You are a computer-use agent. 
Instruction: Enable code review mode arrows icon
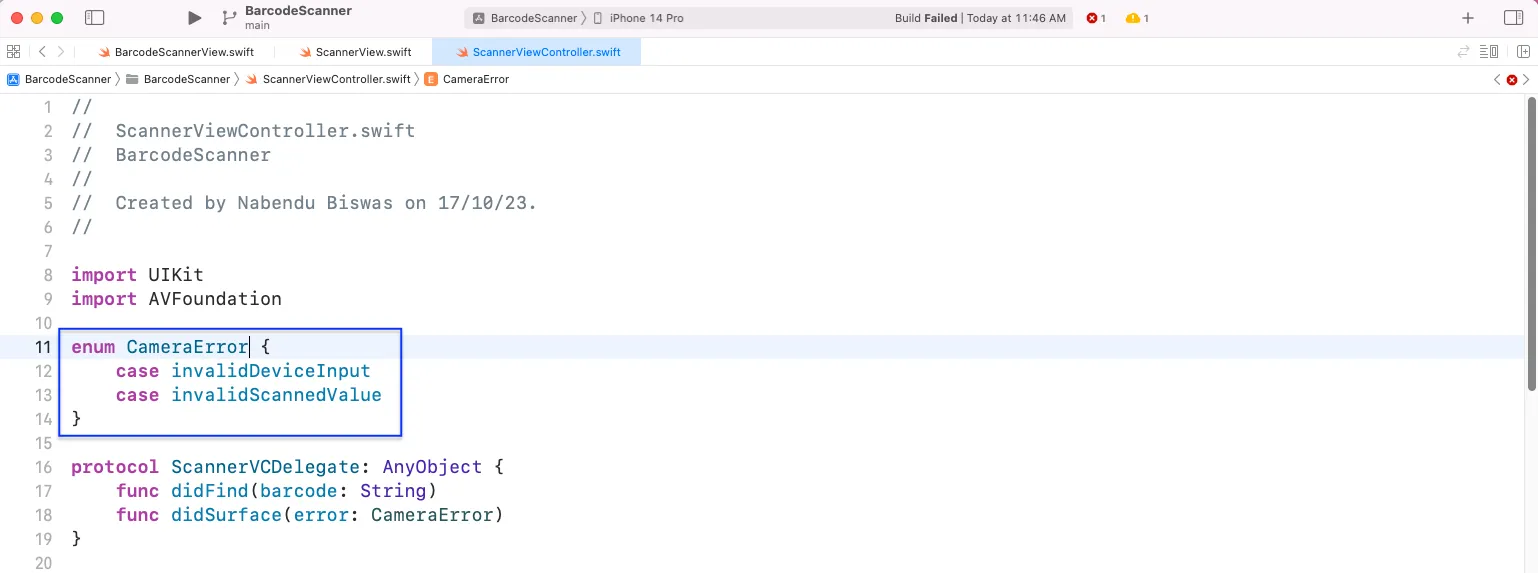point(1464,52)
